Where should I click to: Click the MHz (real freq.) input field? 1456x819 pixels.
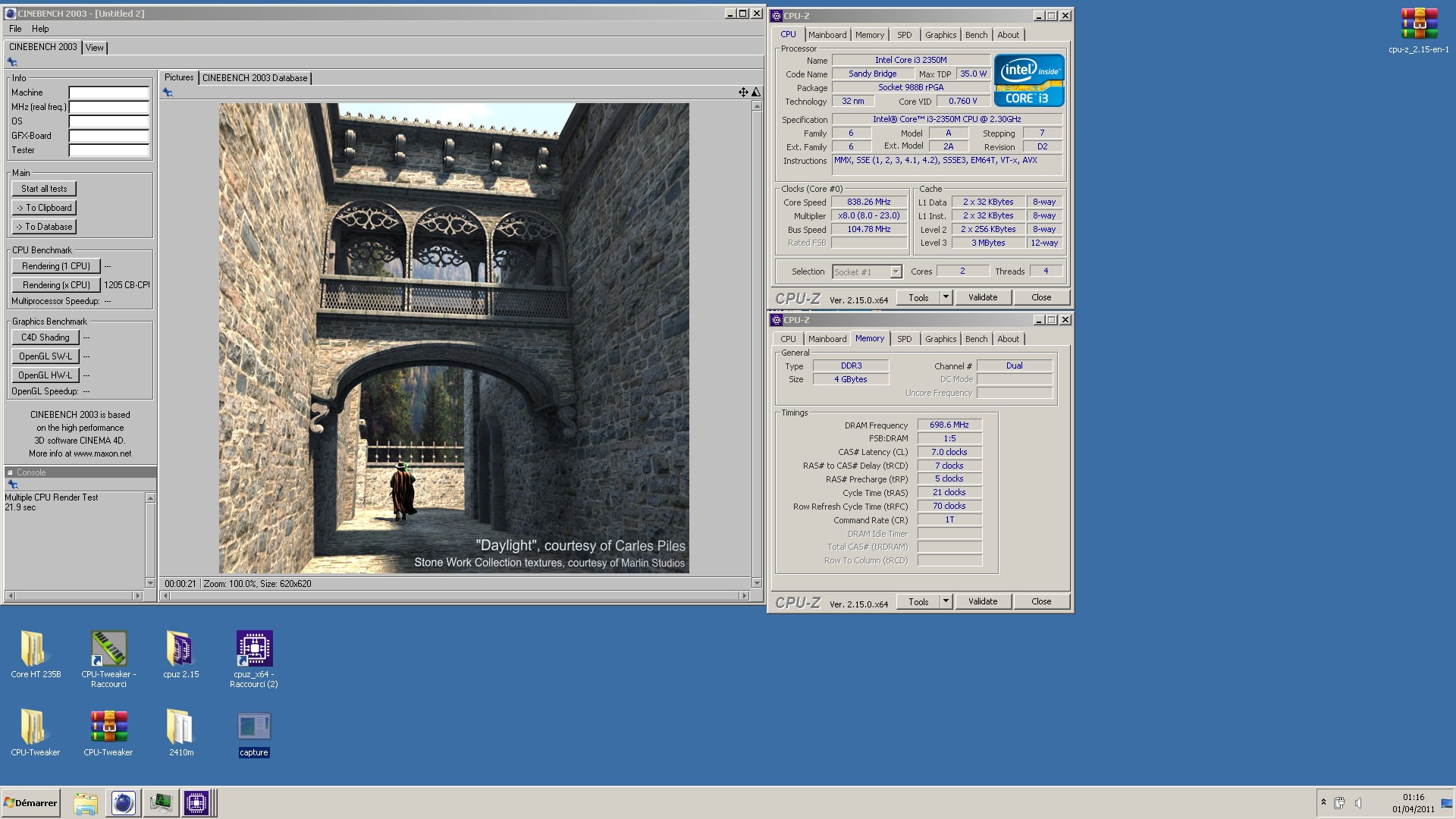tap(109, 107)
